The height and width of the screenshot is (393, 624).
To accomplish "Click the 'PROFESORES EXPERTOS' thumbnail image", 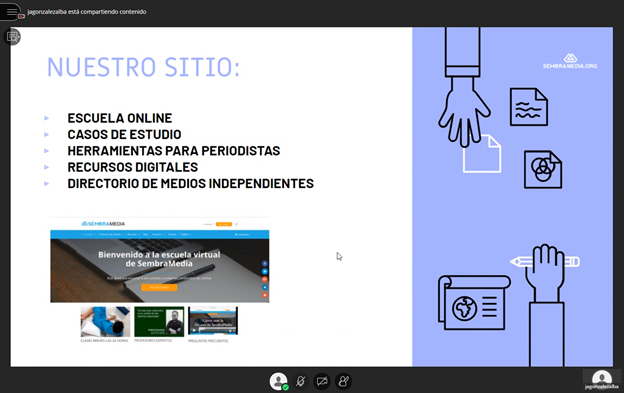I will click(x=159, y=321).
